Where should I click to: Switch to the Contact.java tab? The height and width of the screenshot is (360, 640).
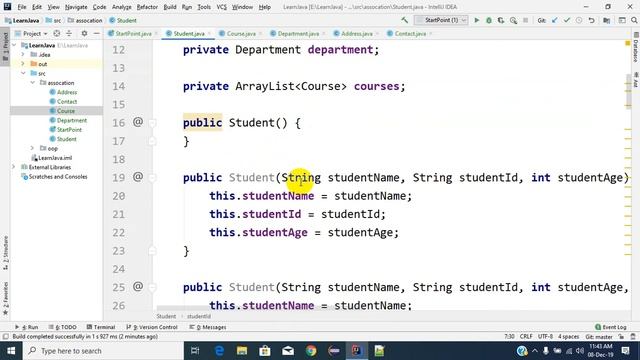[410, 33]
